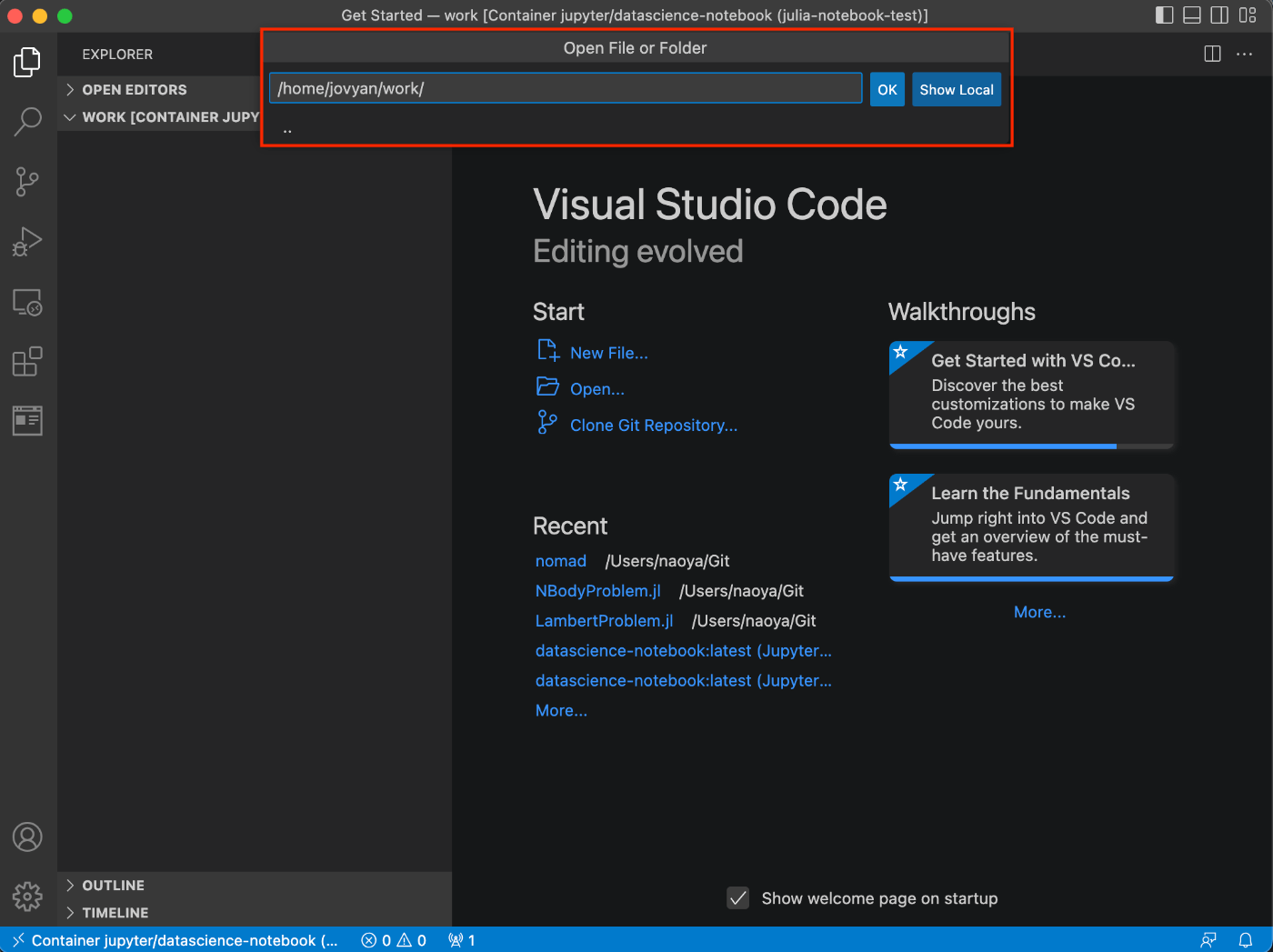This screenshot has height=952, width=1273.
Task: Click the feedback icon in status bar
Action: click(x=1208, y=940)
